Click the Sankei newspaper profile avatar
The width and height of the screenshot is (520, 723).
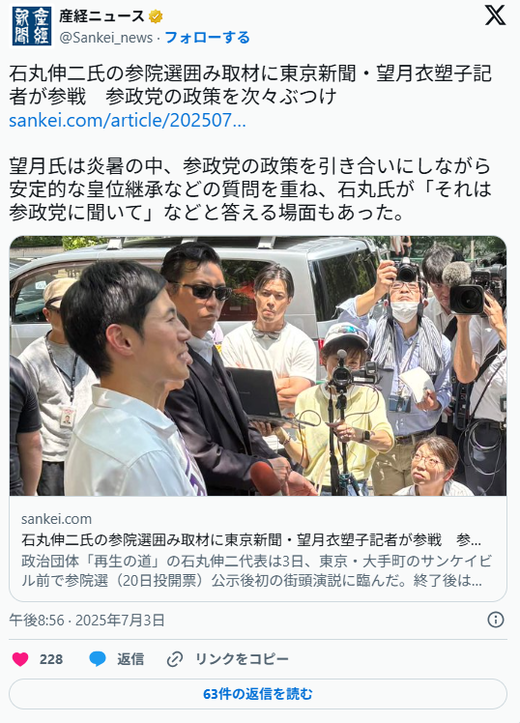[31, 26]
